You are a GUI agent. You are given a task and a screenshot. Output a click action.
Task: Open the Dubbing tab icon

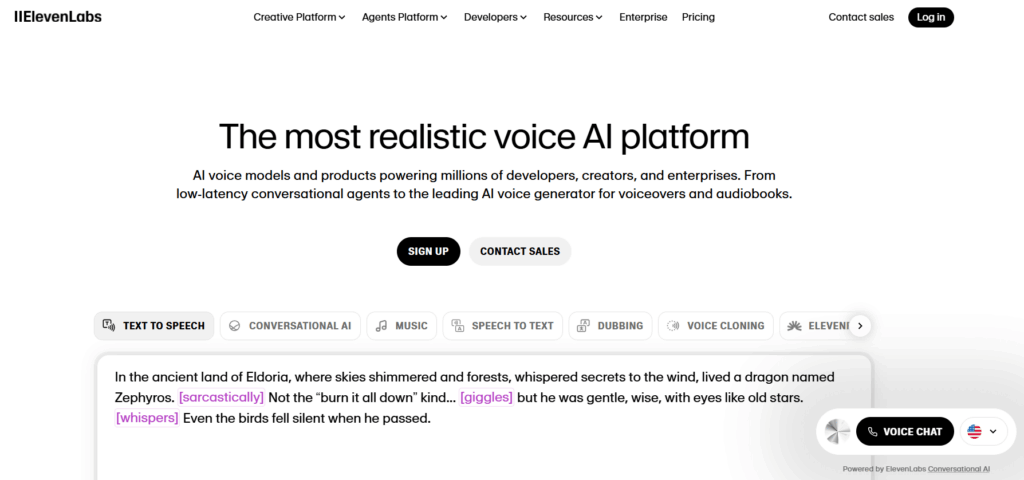(584, 325)
